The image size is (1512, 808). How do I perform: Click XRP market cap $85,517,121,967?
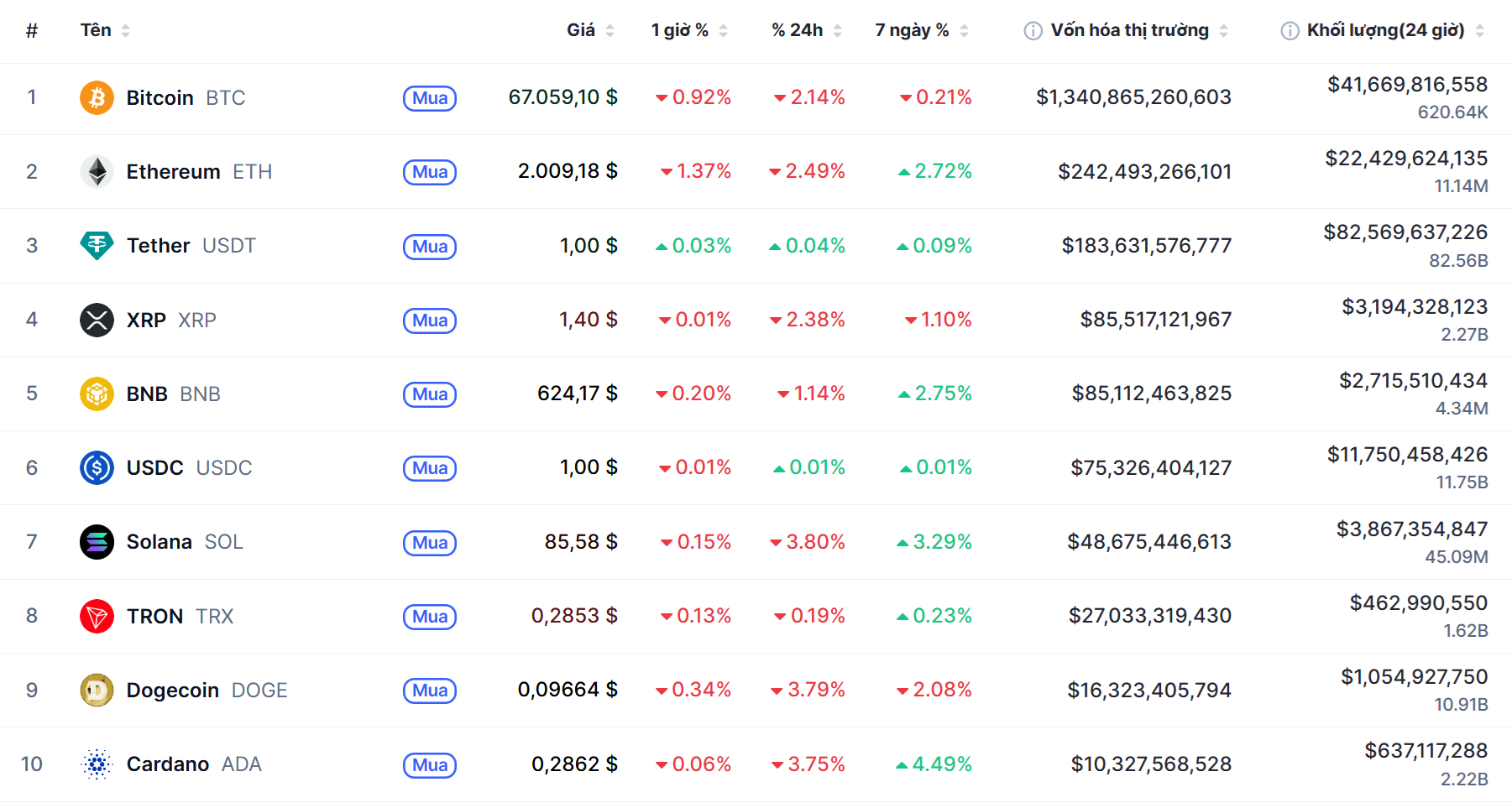pyautogui.click(x=1156, y=320)
